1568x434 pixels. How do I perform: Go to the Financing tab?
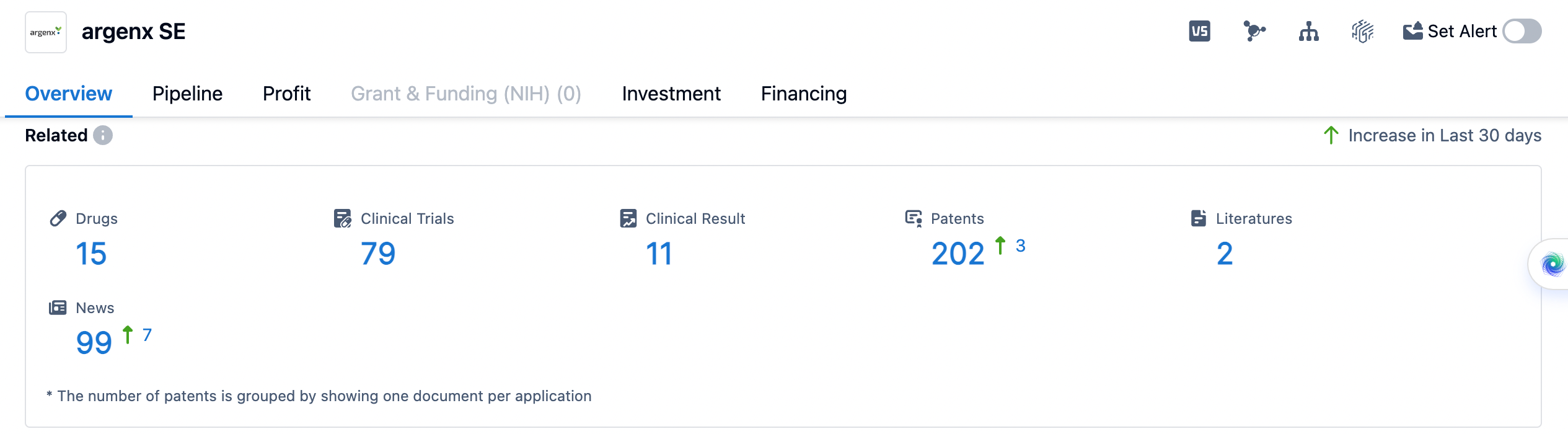804,94
